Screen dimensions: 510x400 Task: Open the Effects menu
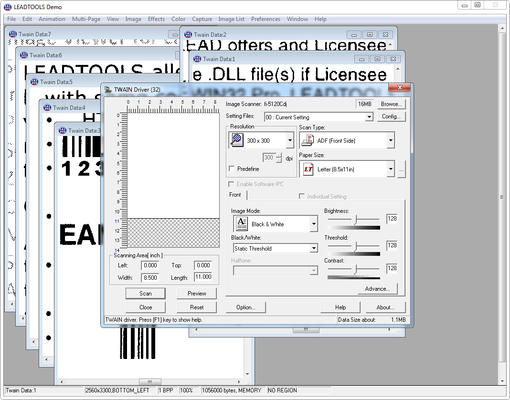(x=156, y=19)
